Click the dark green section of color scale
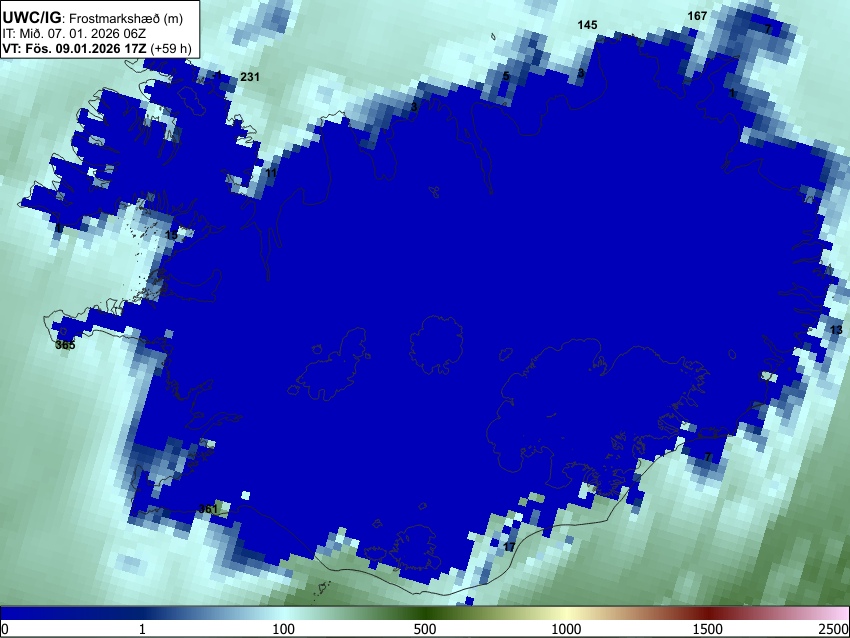This screenshot has width=850, height=638. [x=425, y=614]
